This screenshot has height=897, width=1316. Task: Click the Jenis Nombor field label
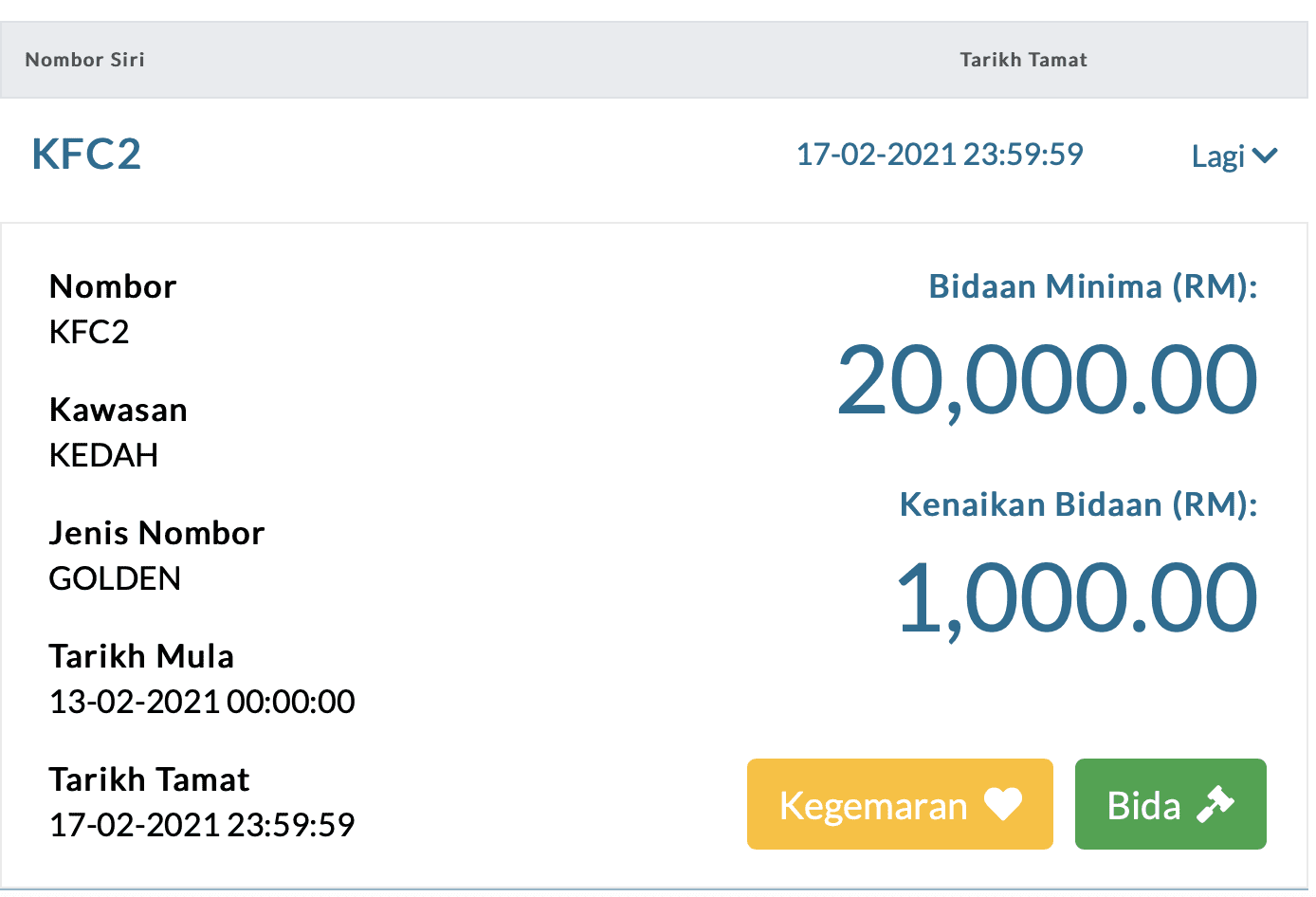[x=156, y=533]
